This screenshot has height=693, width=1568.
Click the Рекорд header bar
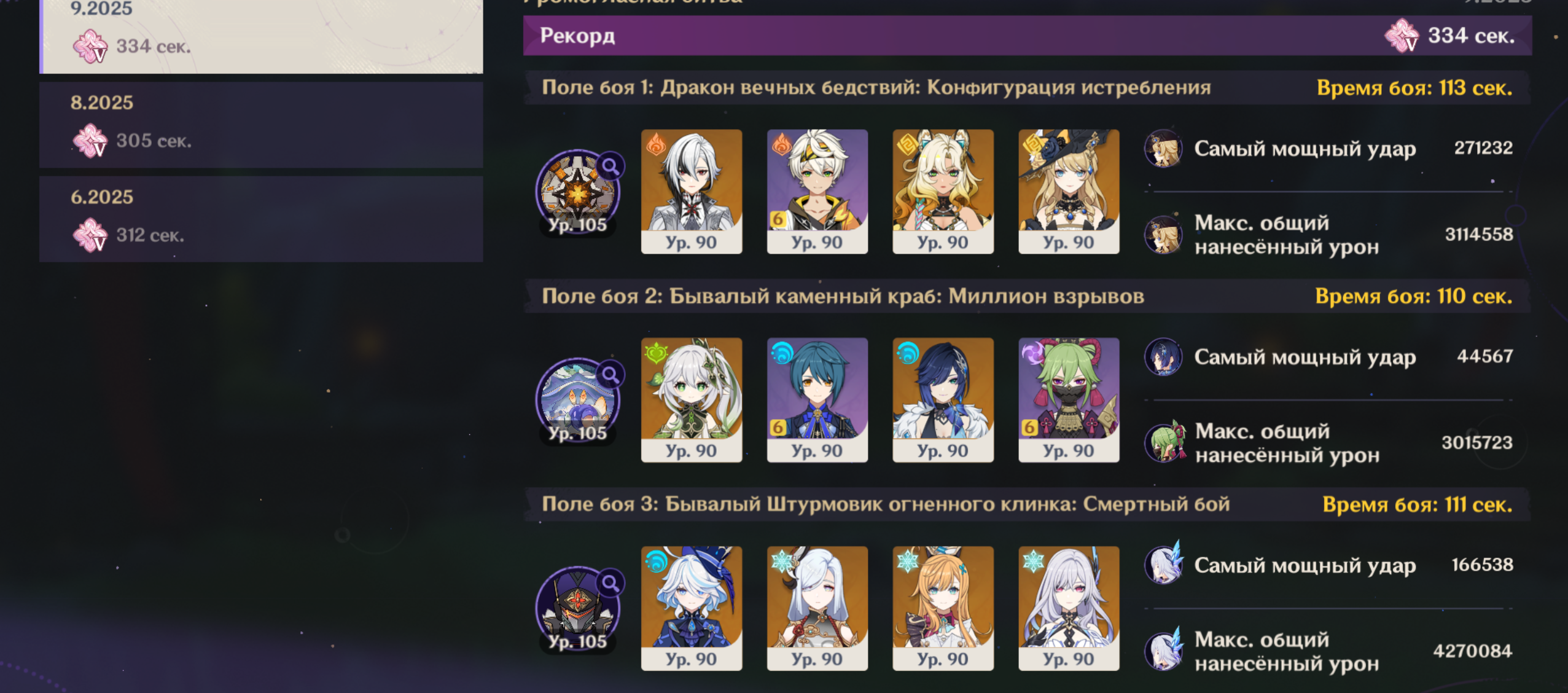click(x=1027, y=36)
